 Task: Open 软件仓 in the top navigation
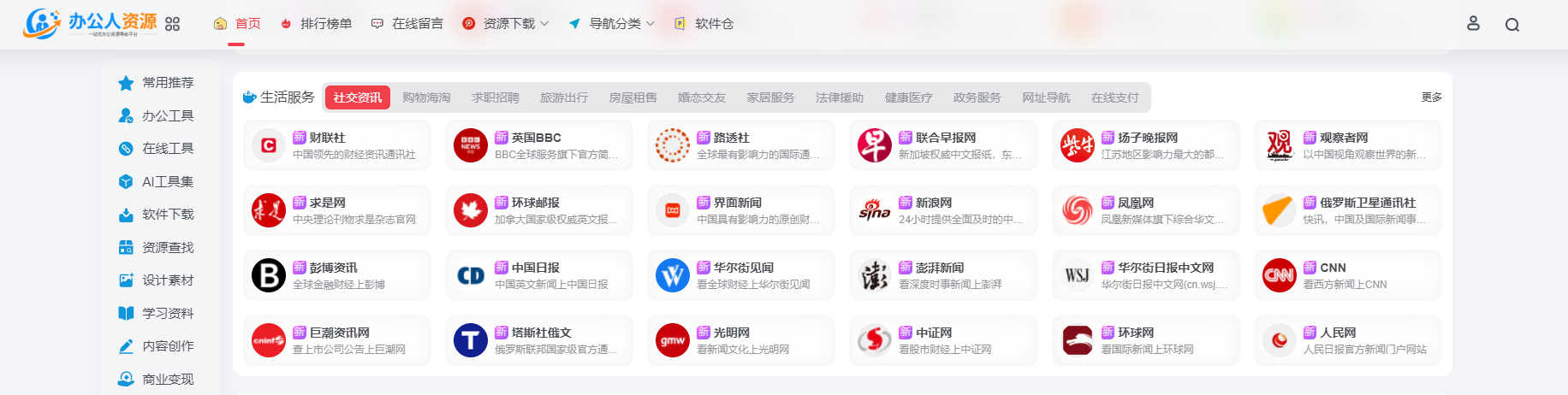[704, 24]
